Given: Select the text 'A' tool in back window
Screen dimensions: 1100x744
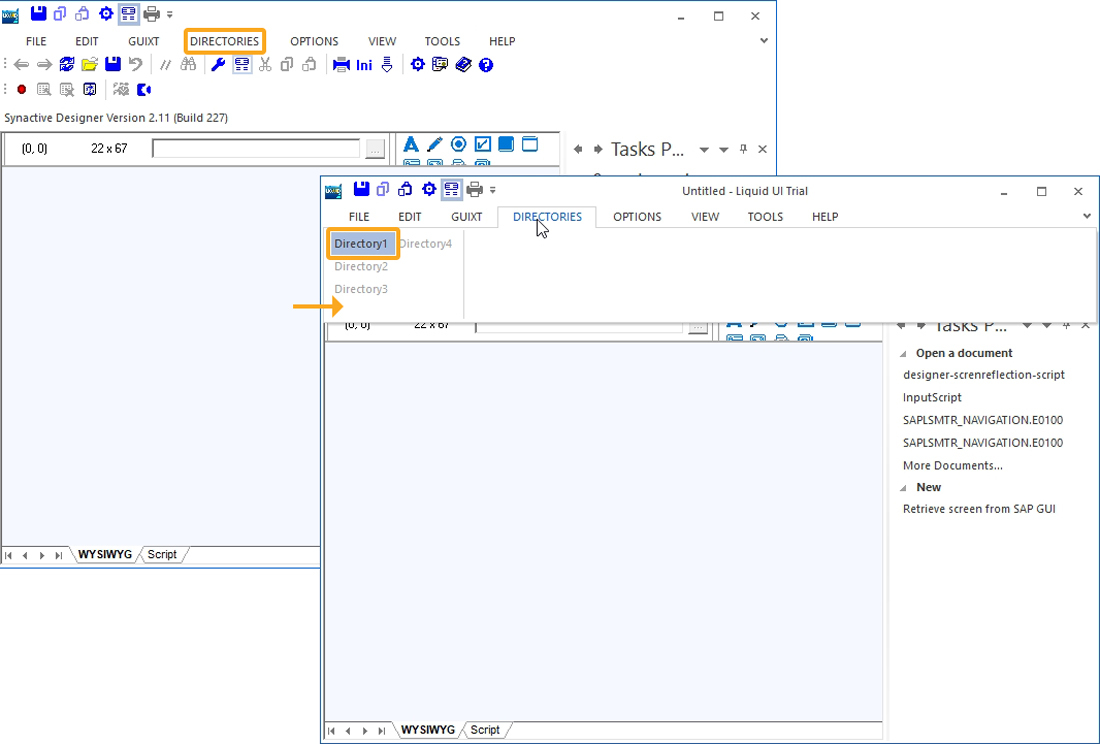Looking at the screenshot, I should point(410,145).
